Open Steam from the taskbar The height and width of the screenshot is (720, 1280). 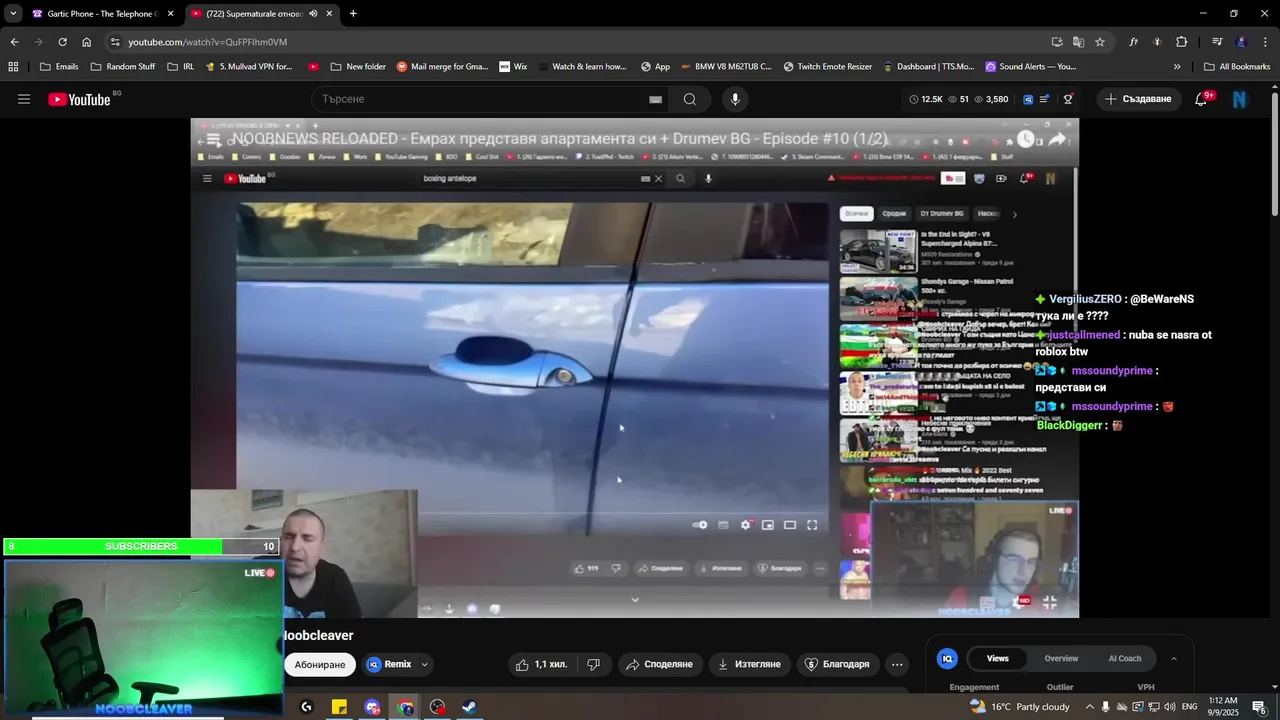469,707
